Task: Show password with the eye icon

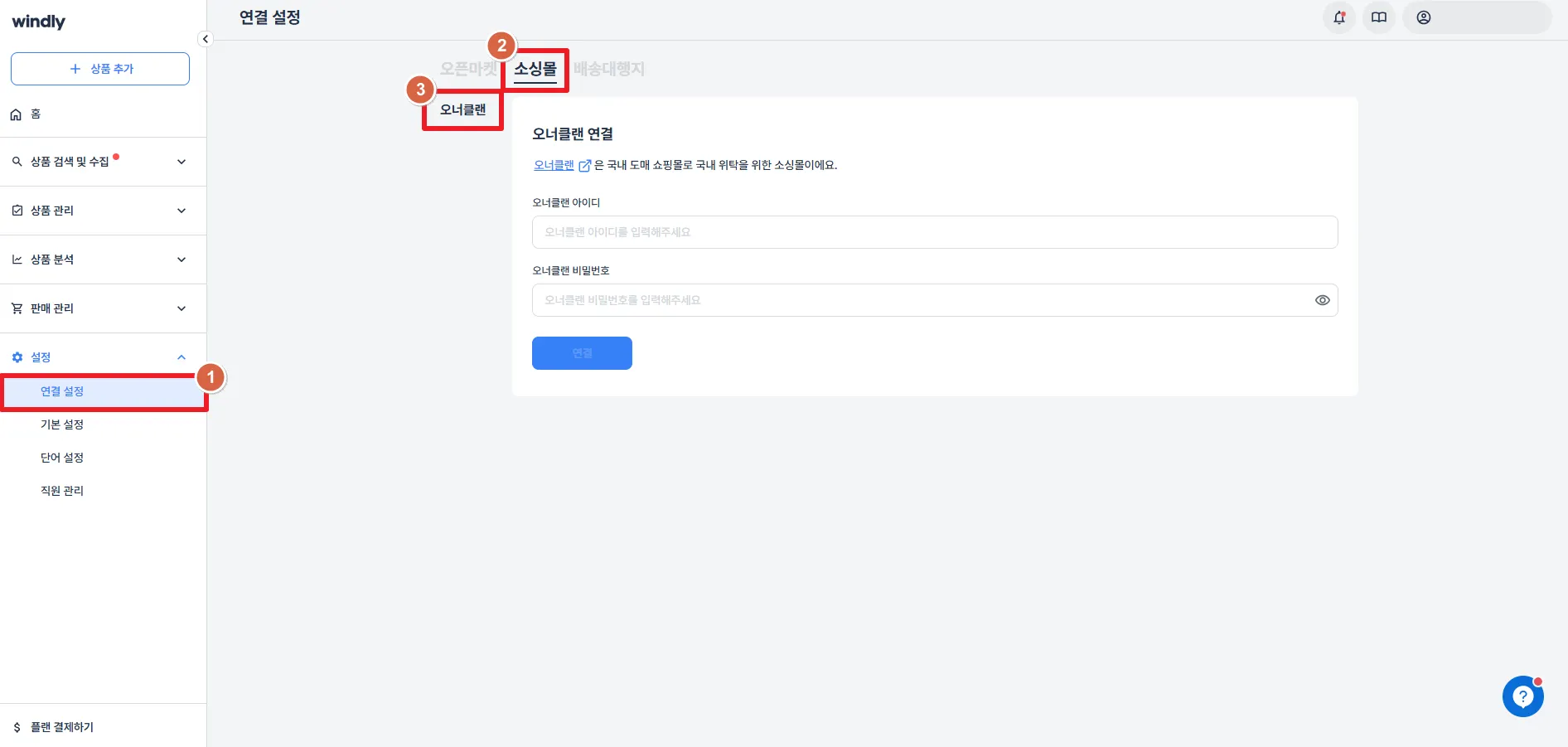Action: pos(1322,300)
